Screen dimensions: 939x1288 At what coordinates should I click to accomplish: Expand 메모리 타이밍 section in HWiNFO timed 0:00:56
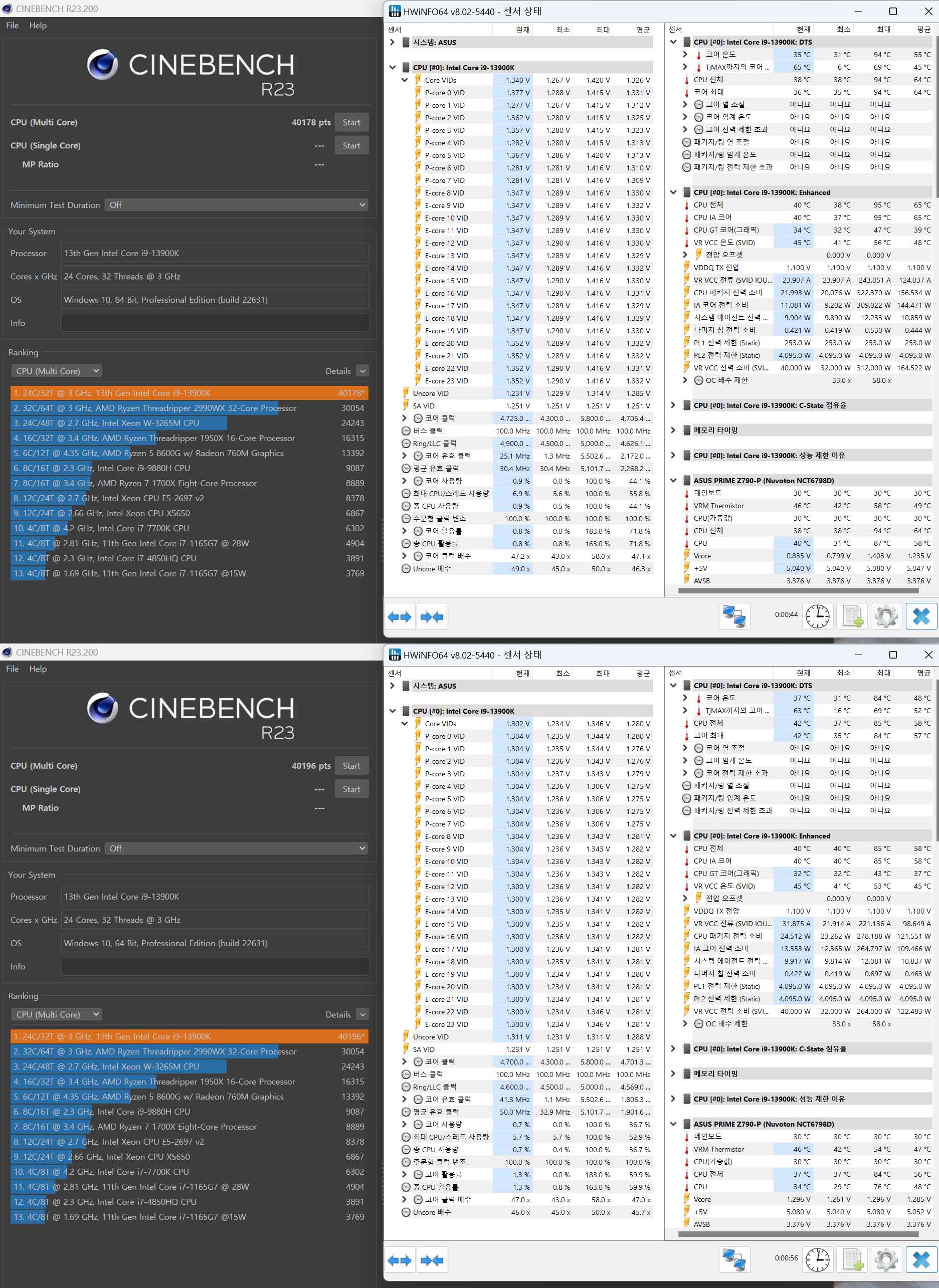673,1074
